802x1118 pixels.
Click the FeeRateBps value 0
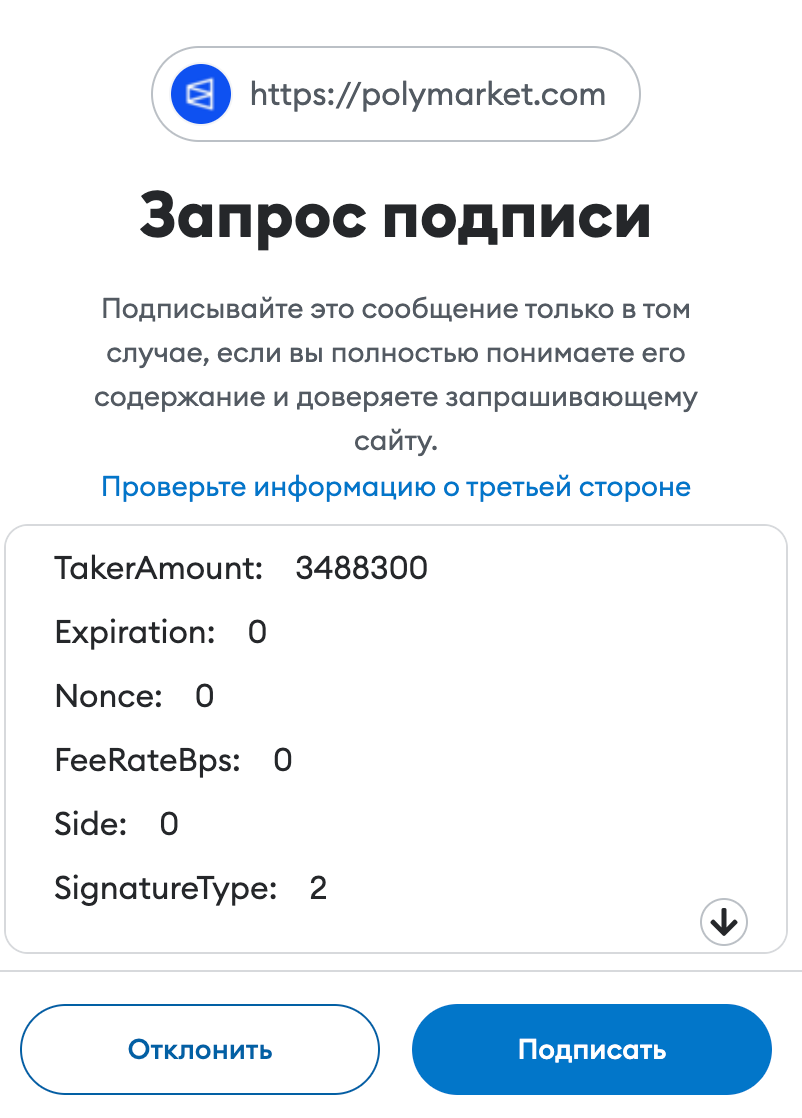(x=282, y=761)
